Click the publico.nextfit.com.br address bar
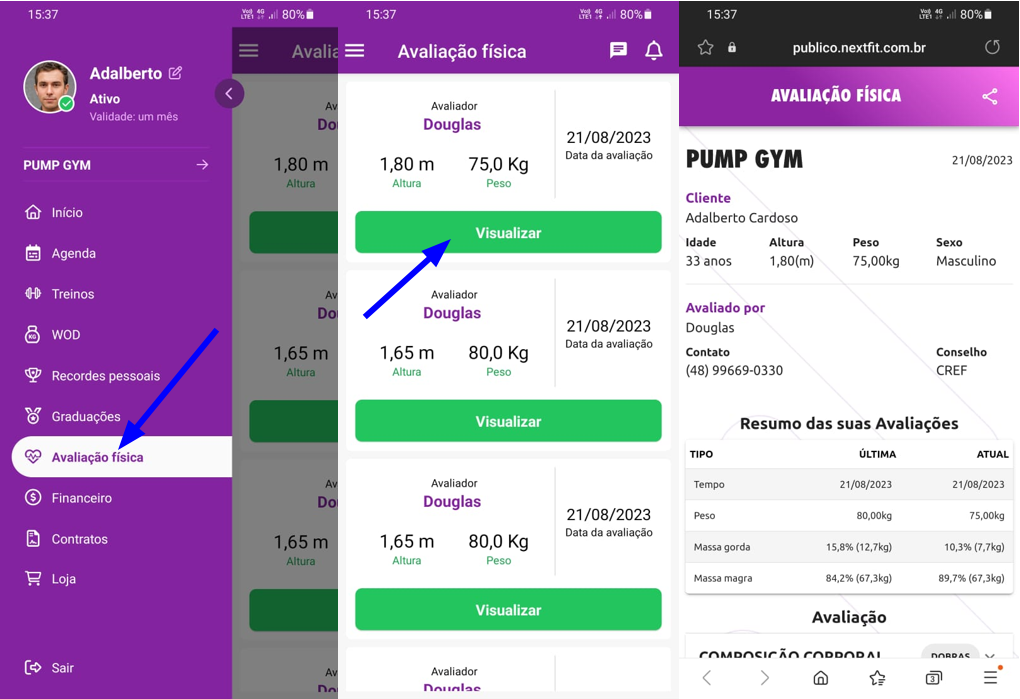 coord(859,47)
